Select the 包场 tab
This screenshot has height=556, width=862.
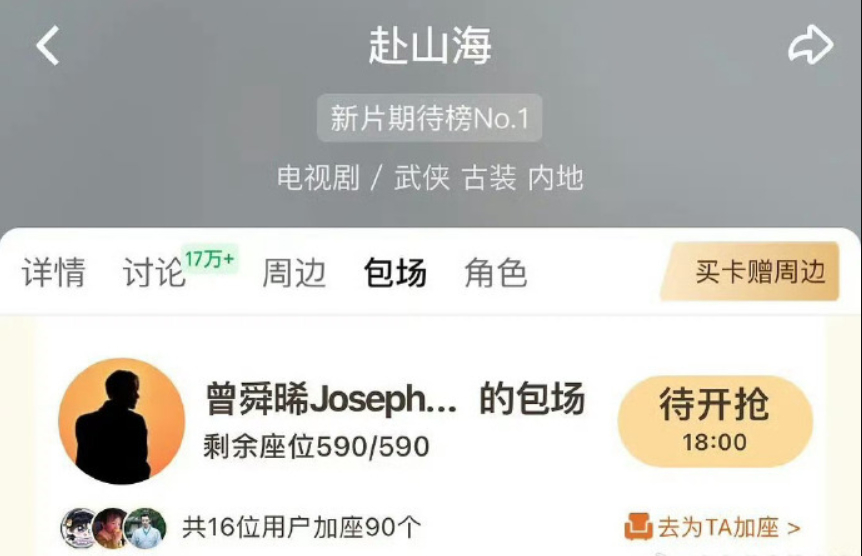point(395,272)
